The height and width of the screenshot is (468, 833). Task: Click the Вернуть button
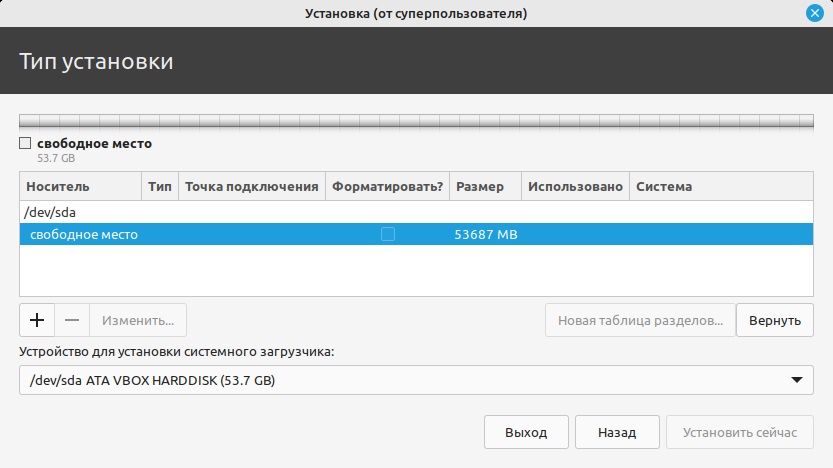click(x=774, y=320)
